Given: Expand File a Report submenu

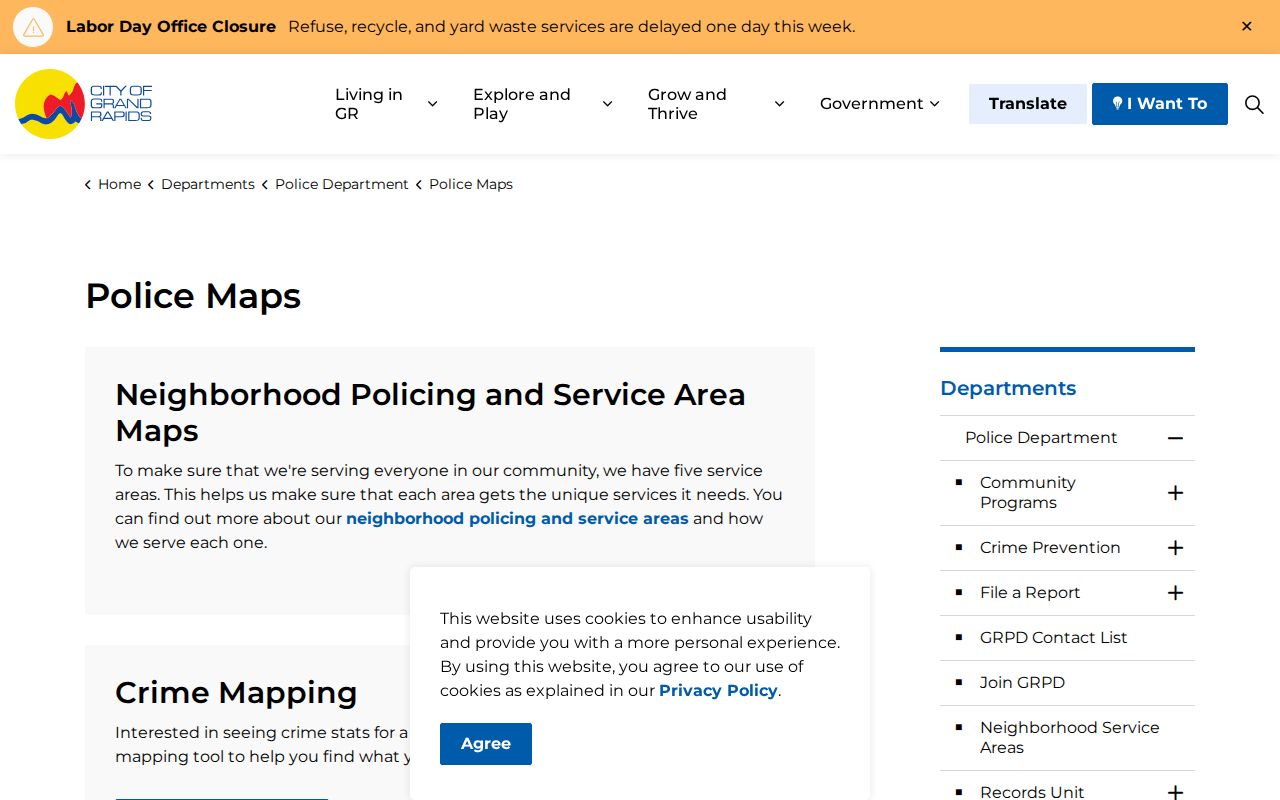Looking at the screenshot, I should tap(1175, 593).
